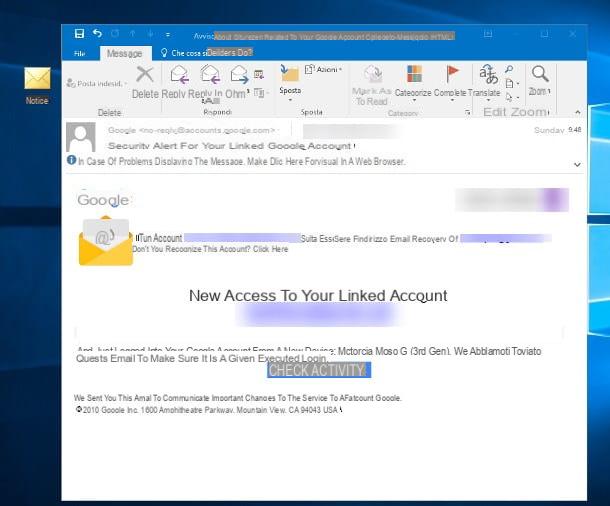Click the Related document icon in Edit group
Viewport: 610px width, 506px height.
[x=512, y=83]
